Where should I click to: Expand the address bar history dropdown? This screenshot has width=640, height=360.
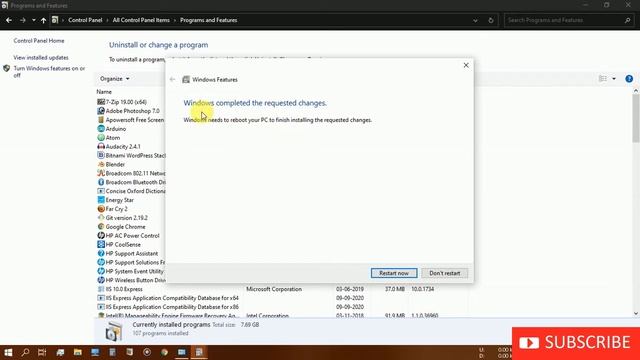point(475,20)
